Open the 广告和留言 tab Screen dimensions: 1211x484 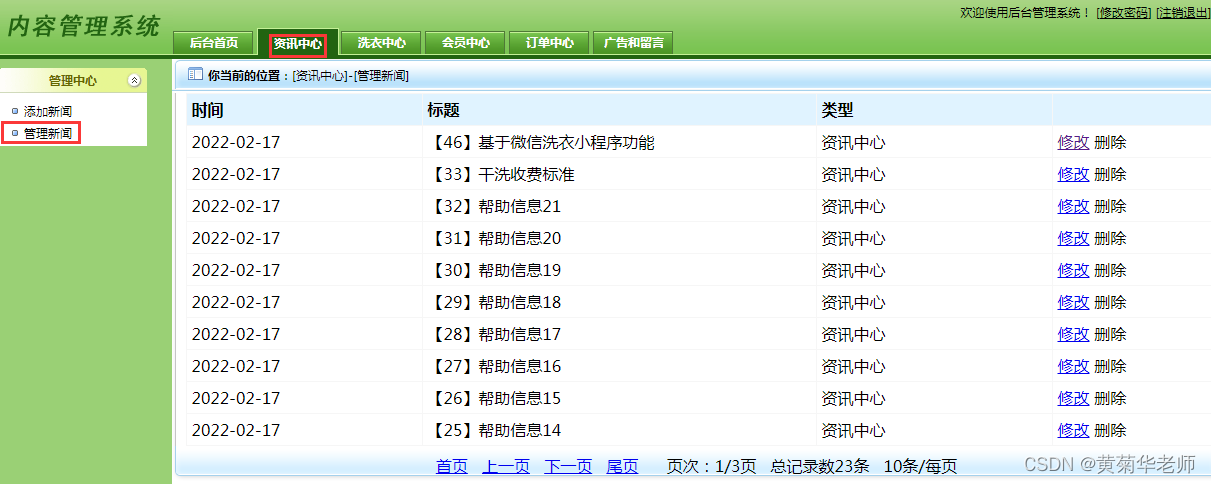[634, 43]
